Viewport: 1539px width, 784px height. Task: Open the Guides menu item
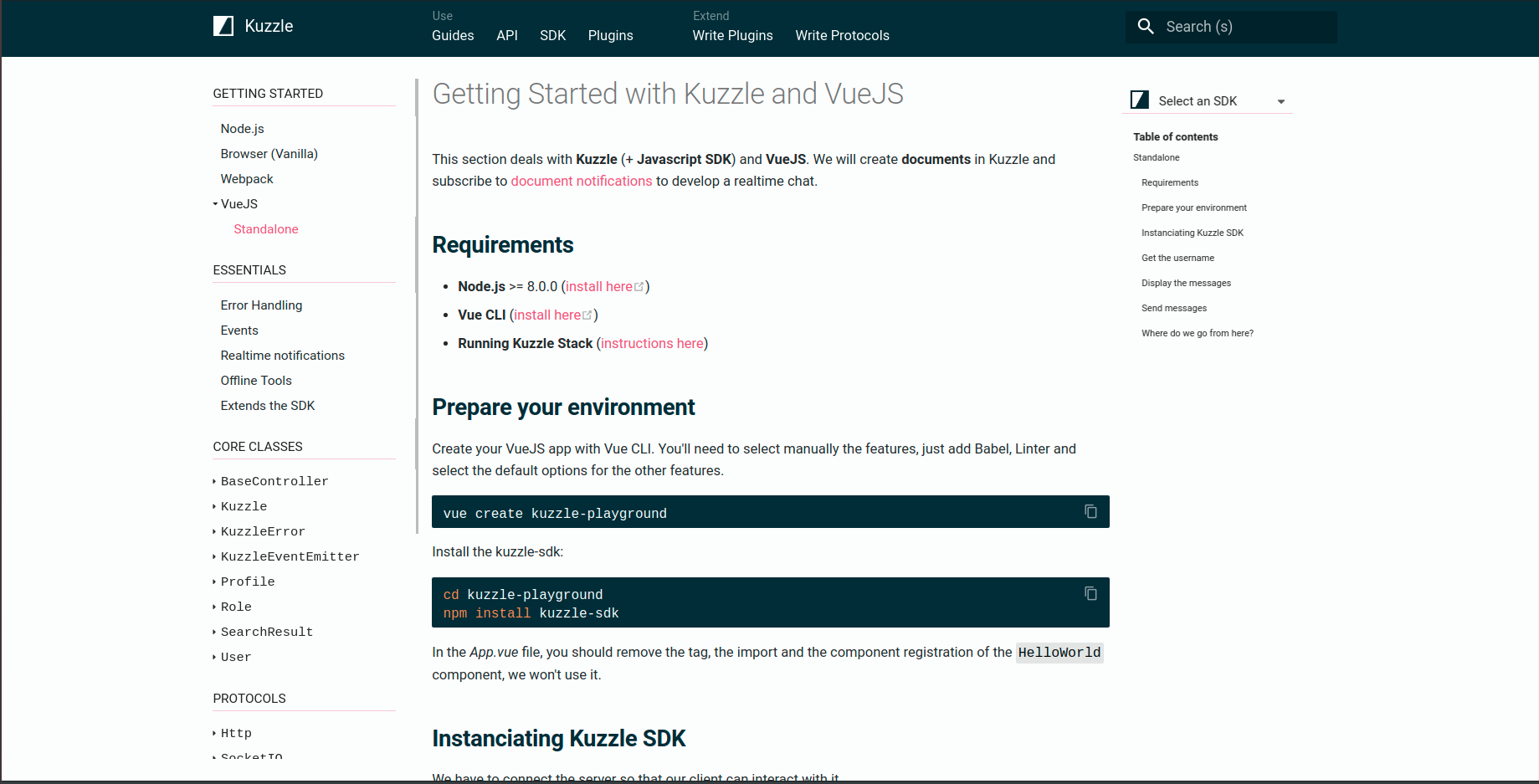[453, 35]
